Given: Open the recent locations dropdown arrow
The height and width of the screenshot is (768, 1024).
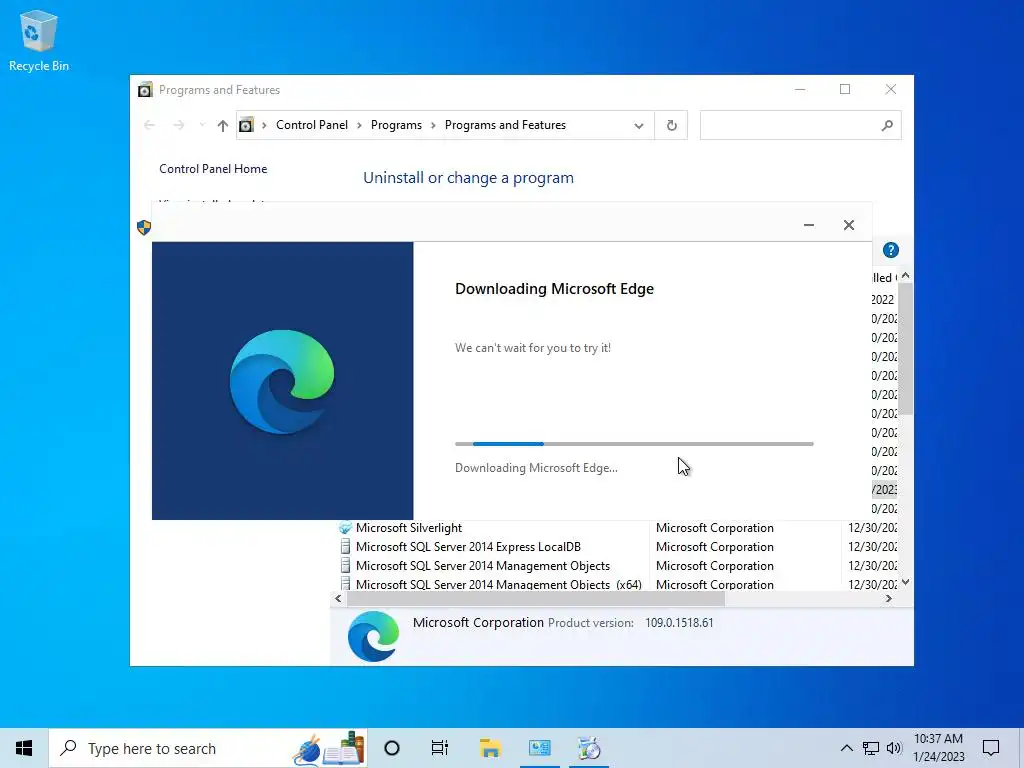Looking at the screenshot, I should click(x=202, y=125).
